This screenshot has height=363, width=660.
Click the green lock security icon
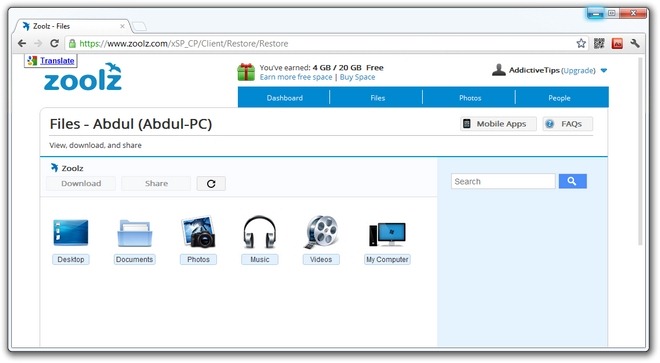(72, 43)
